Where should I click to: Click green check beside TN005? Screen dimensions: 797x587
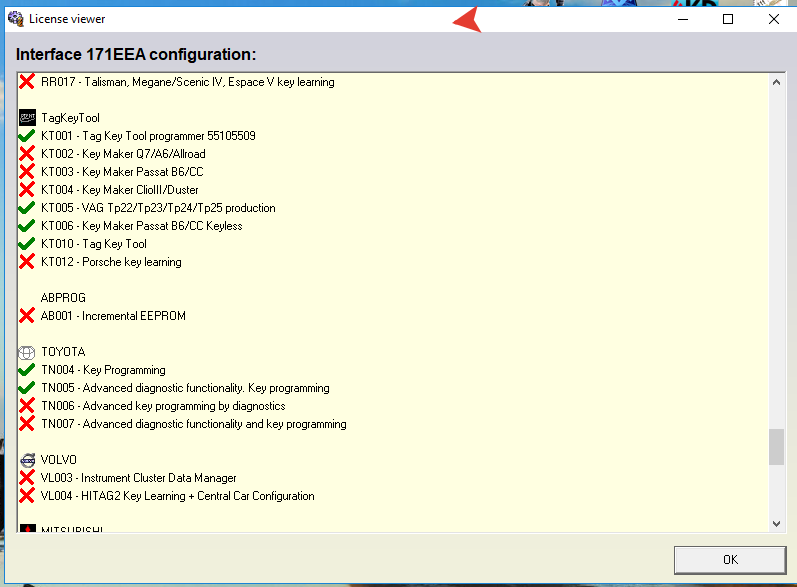26,388
